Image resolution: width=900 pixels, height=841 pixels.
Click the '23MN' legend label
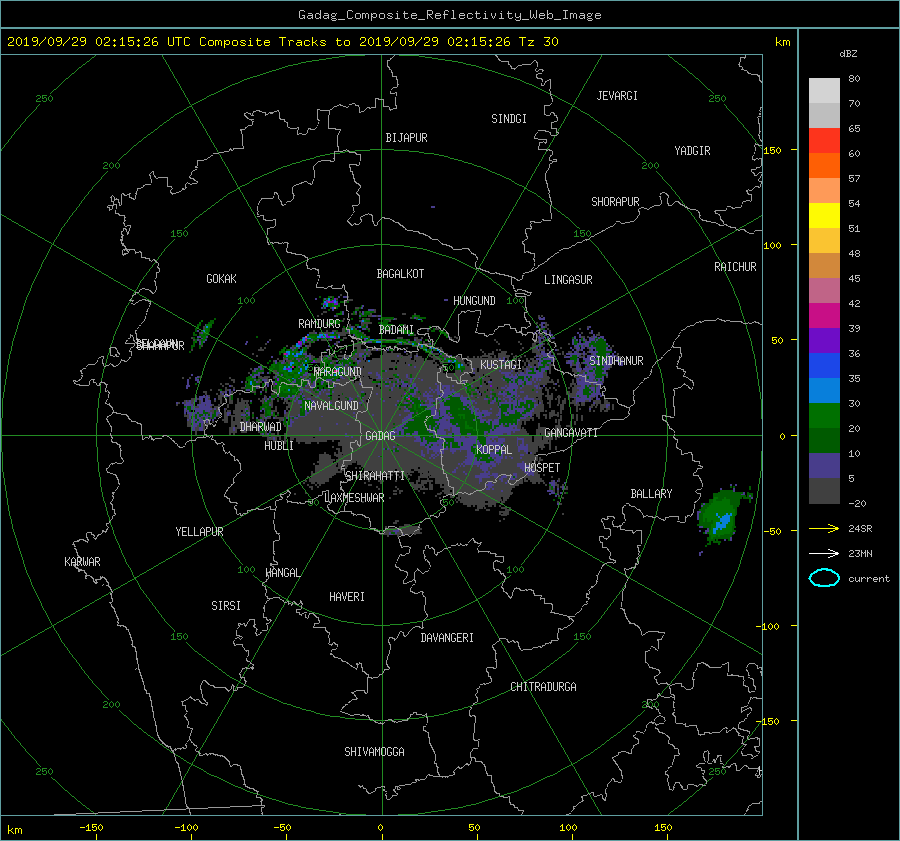(860, 553)
